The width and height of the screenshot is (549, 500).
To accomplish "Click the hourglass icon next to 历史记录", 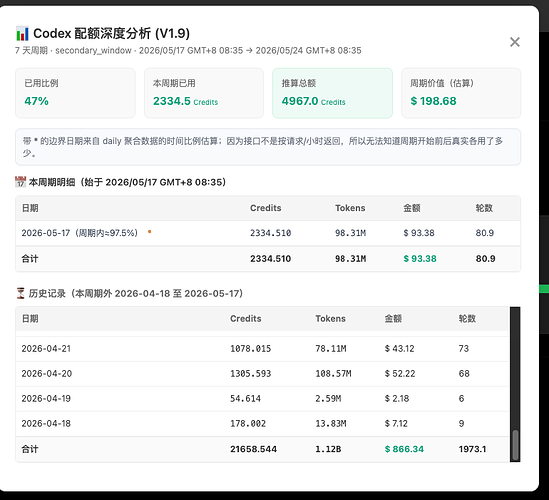I will (20, 293).
